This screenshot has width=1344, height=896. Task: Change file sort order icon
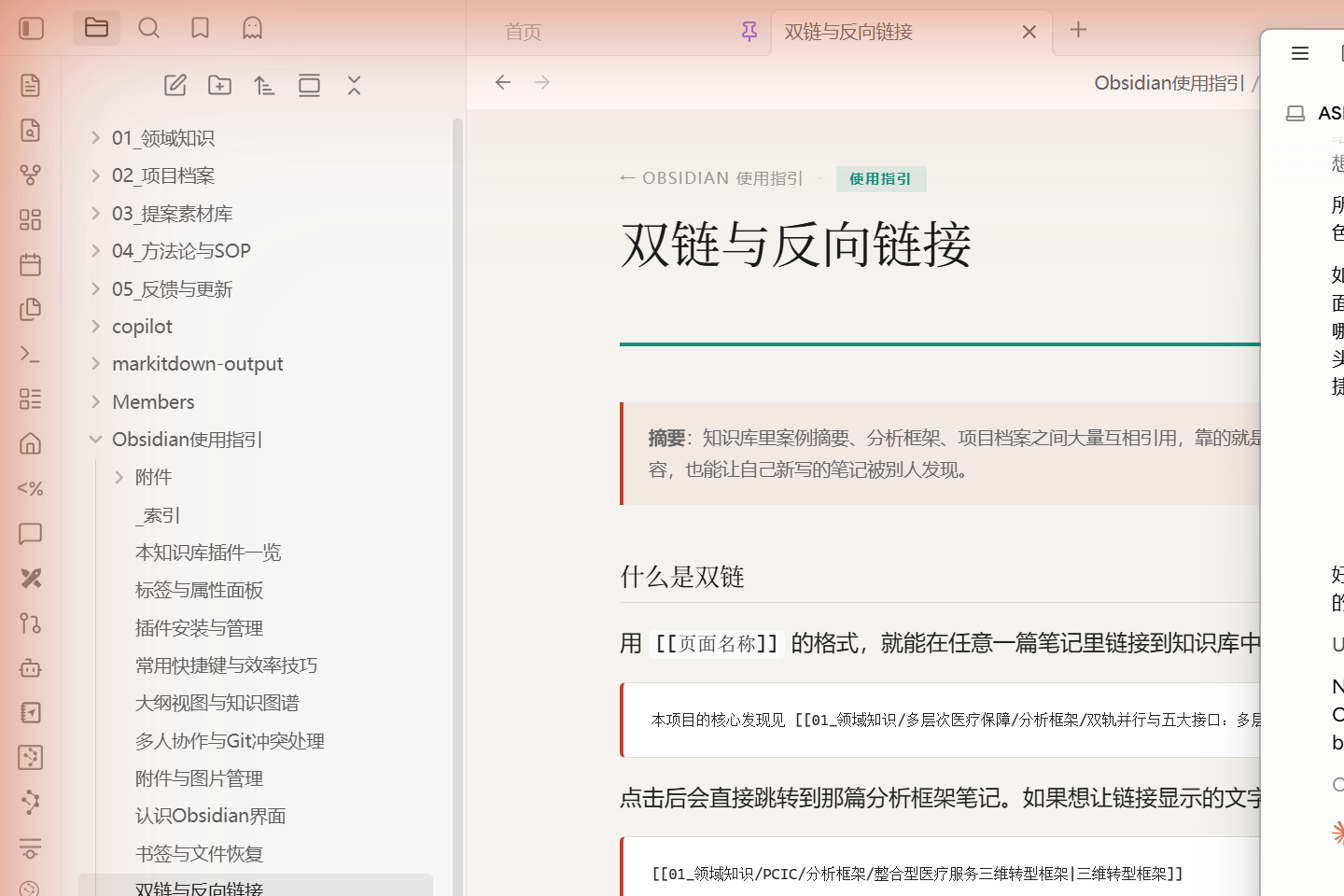(x=264, y=86)
